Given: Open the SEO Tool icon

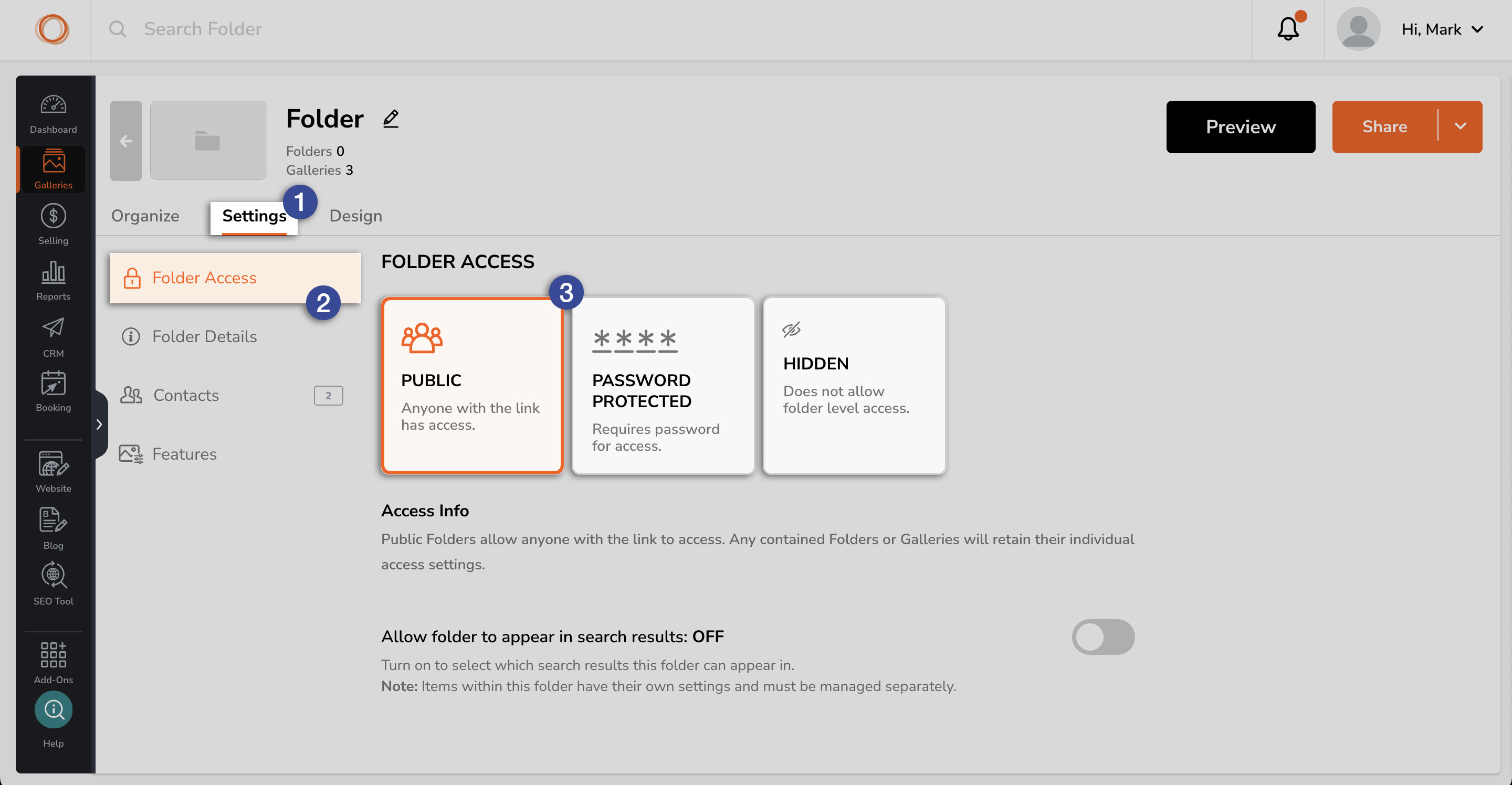Looking at the screenshot, I should (53, 576).
